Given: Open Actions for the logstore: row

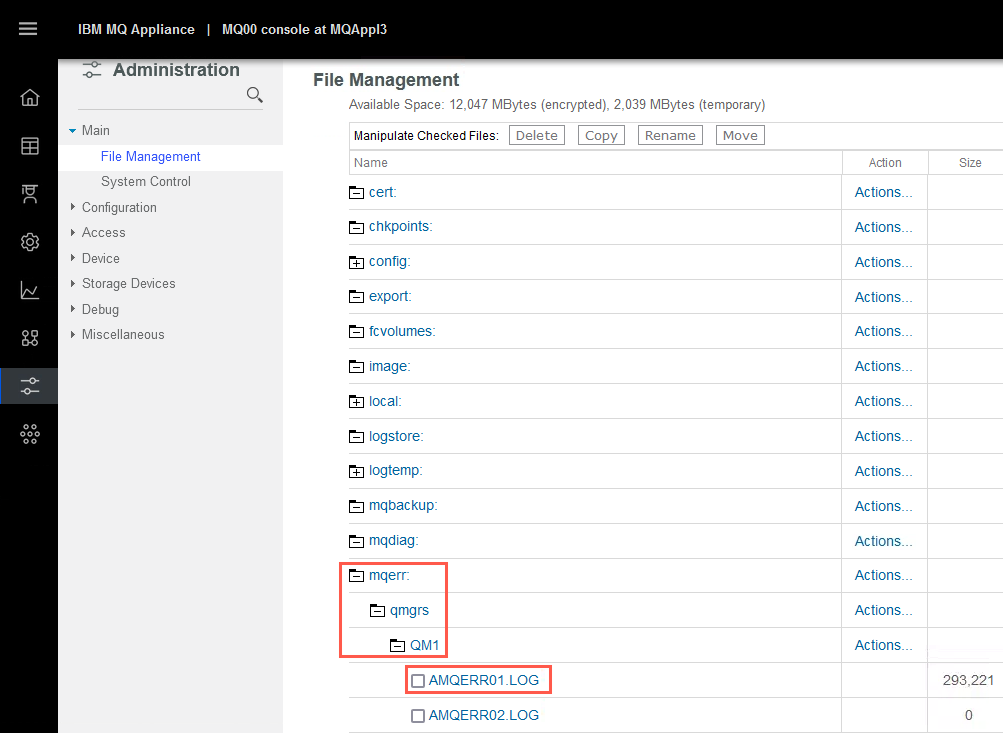Looking at the screenshot, I should tap(883, 436).
